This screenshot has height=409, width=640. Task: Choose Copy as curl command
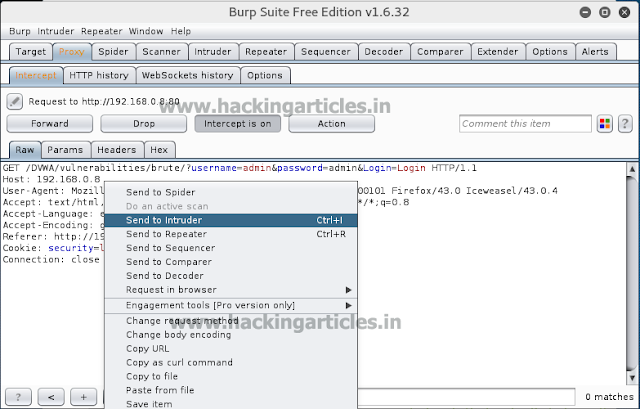231,362
